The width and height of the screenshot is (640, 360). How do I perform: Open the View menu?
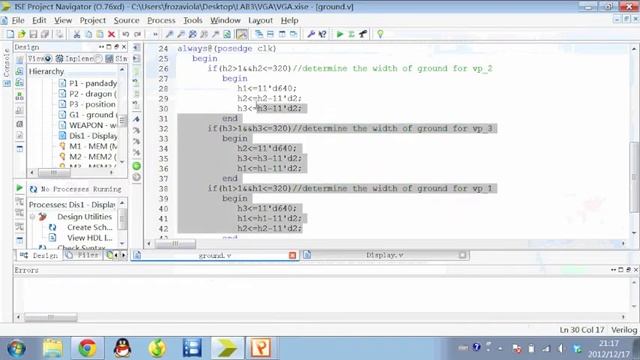point(63,20)
